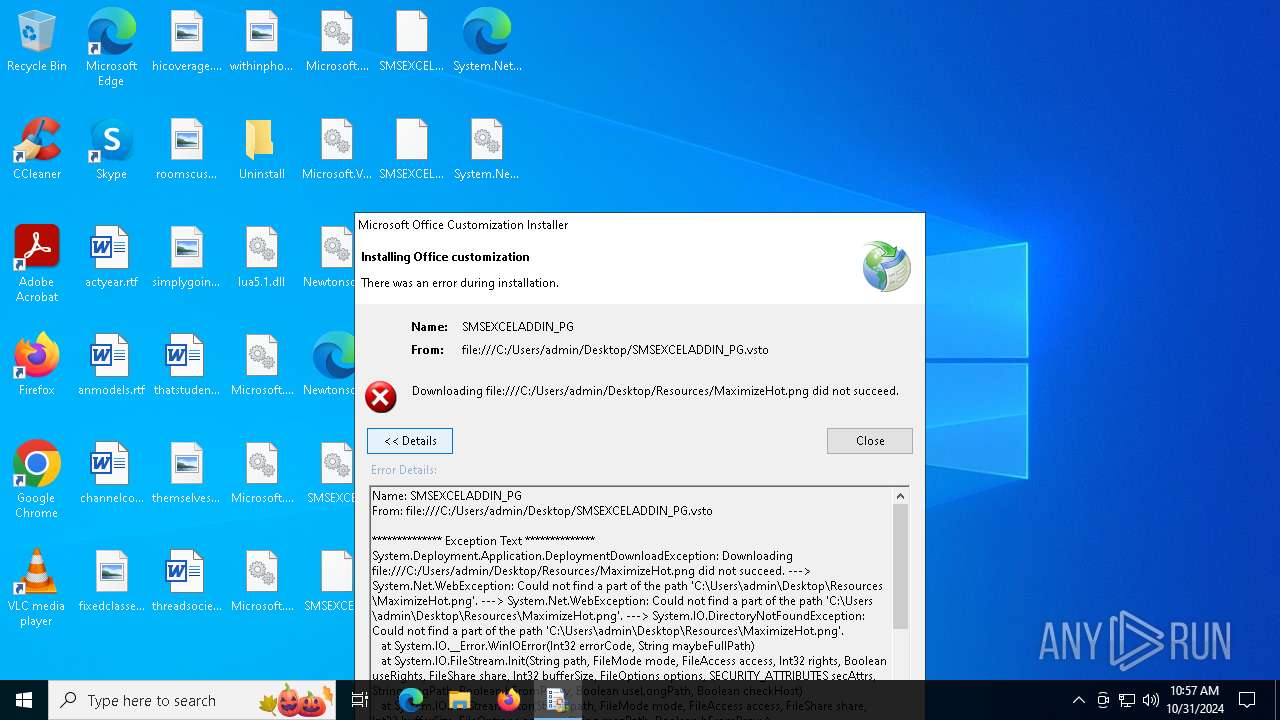Open the Firefox desktop shortcut
Screen dimensions: 1280x720
click(x=37, y=366)
